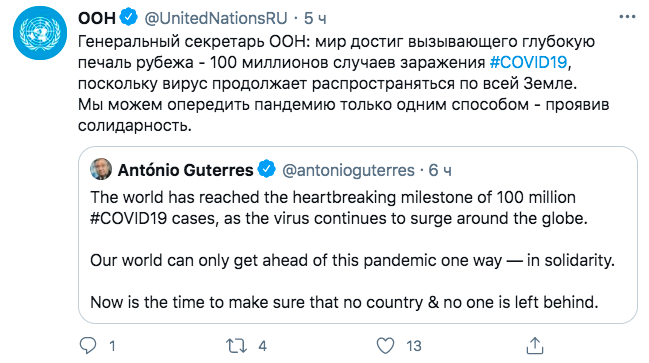
Task: Click the like count number 13
Action: [413, 346]
